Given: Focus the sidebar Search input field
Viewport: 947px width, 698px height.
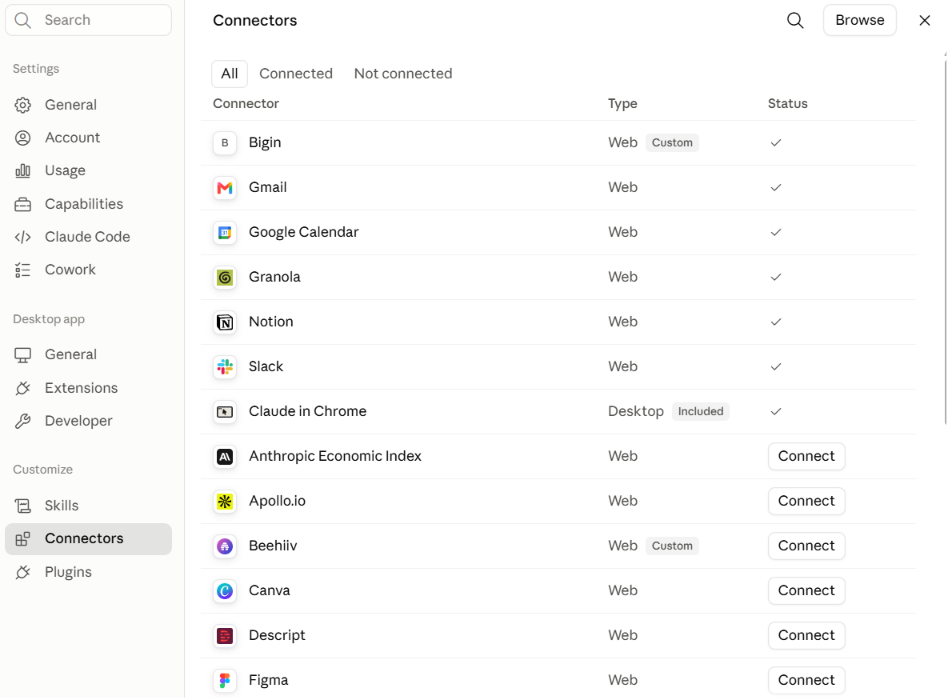Looking at the screenshot, I should 88,20.
